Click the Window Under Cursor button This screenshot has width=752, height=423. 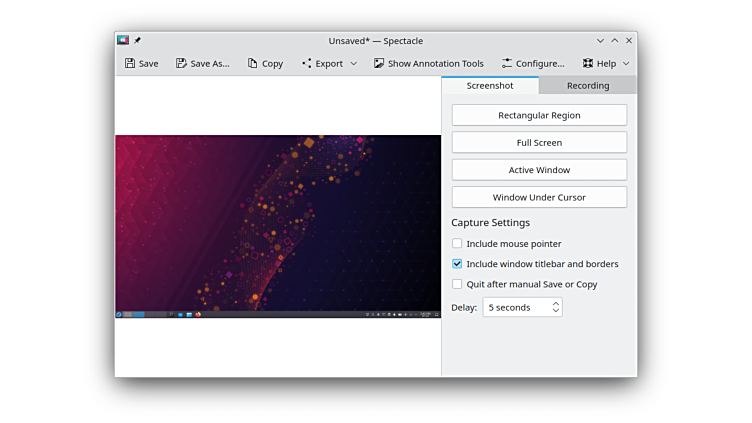coord(539,197)
